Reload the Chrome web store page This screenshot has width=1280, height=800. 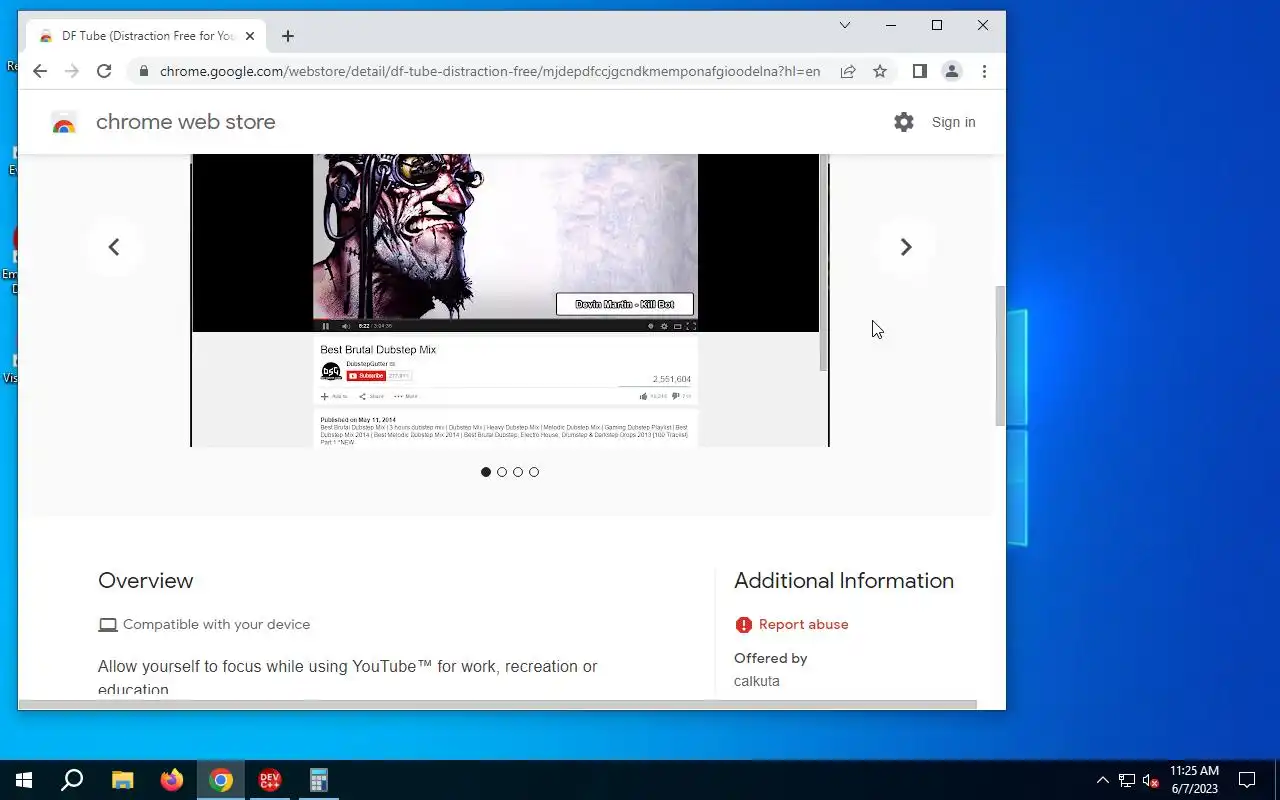tap(104, 71)
